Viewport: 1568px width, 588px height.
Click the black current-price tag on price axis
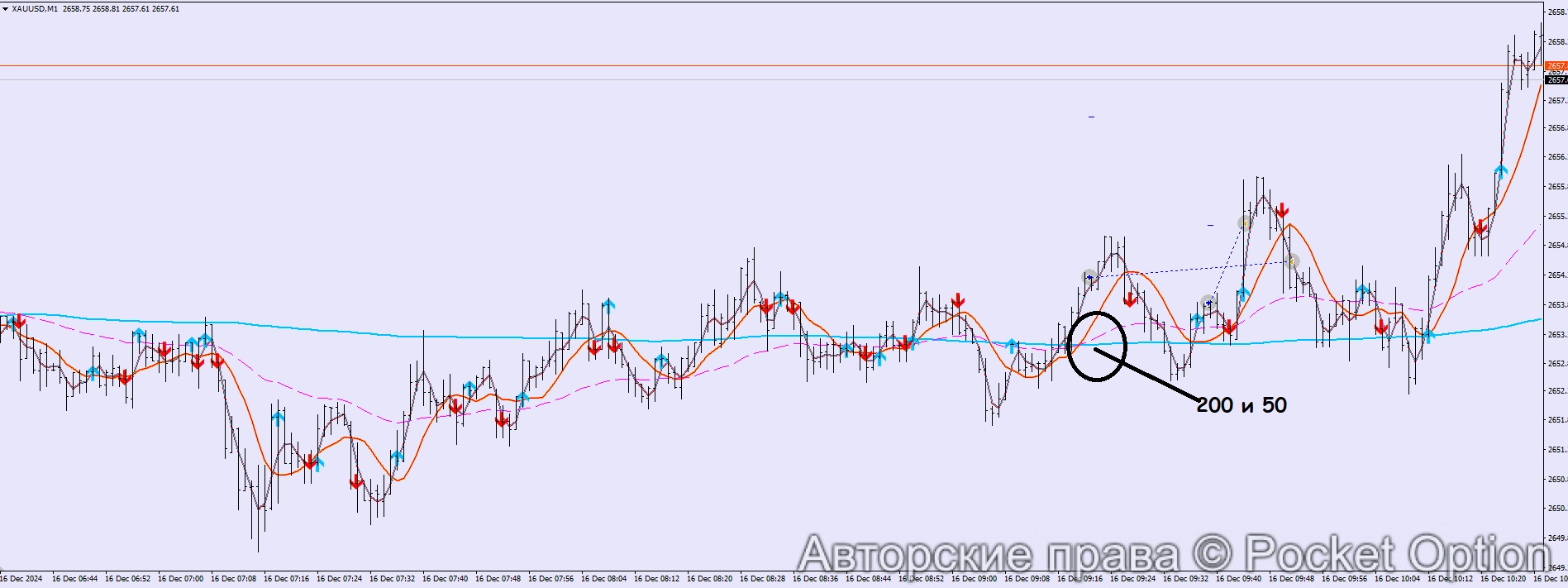(1556, 80)
